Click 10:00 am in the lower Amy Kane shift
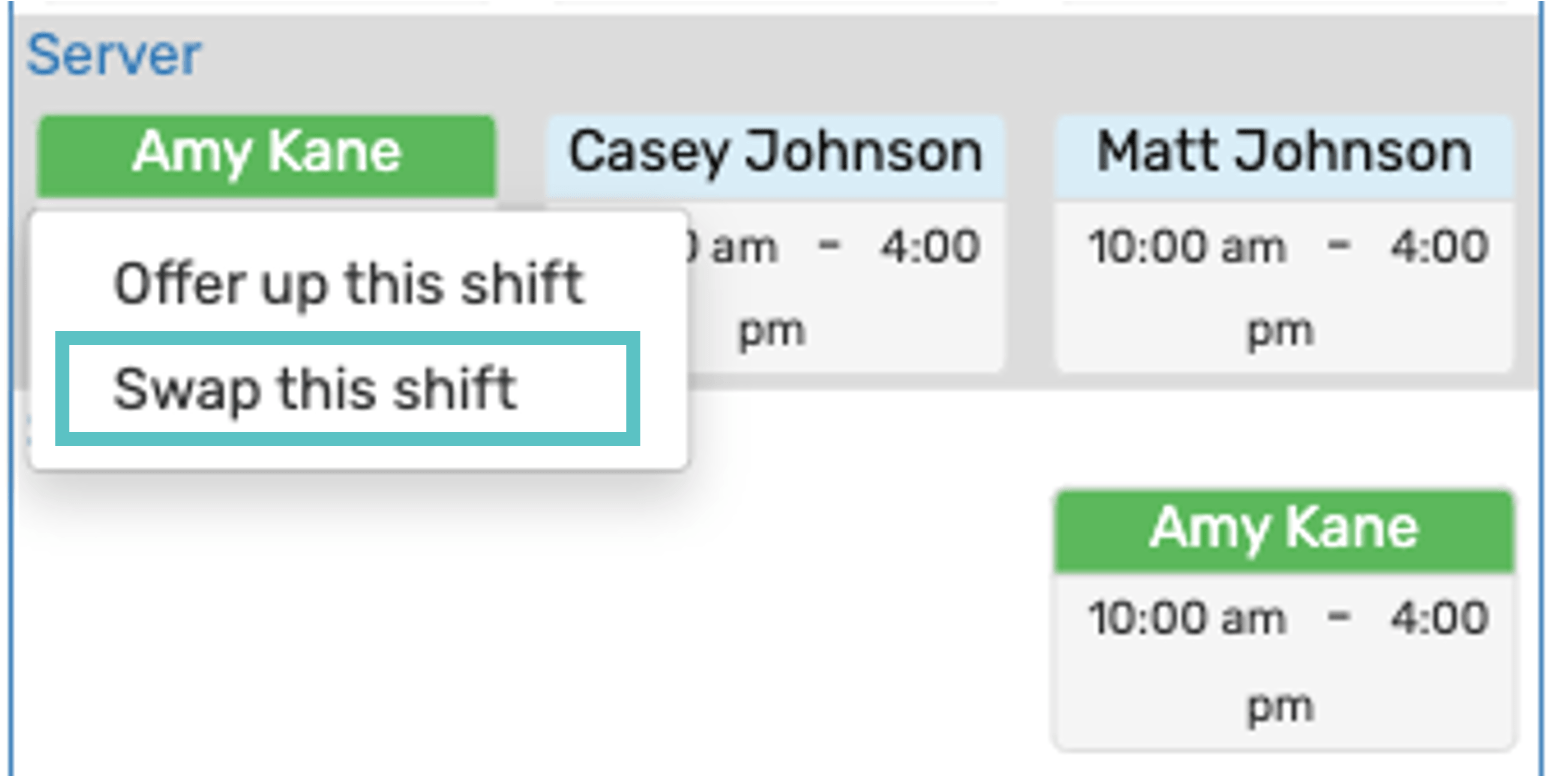This screenshot has width=1562, height=779. tap(1187, 619)
